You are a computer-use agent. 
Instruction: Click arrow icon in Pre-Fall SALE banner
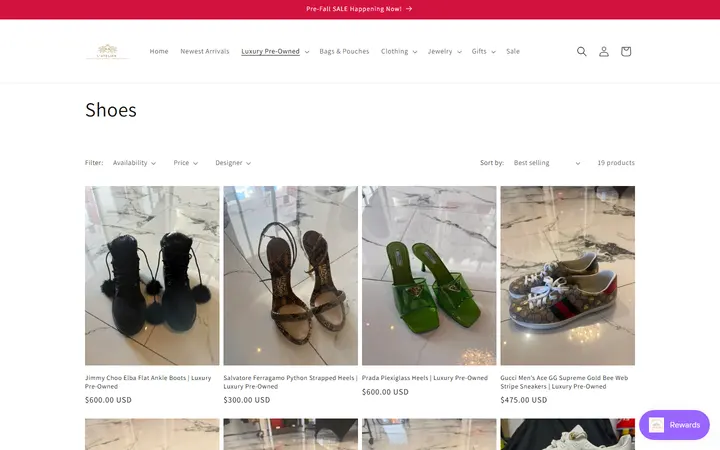(x=409, y=9)
